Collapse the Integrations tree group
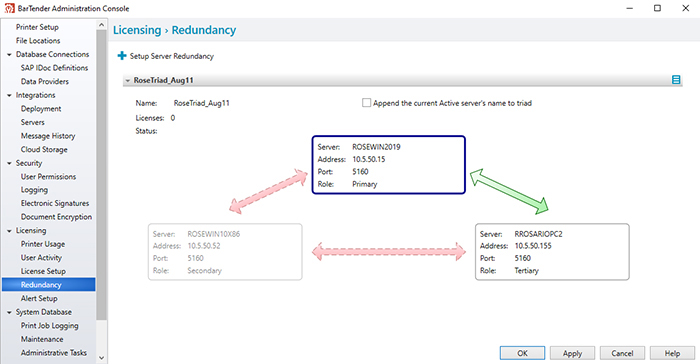Screen dimensions: 700x364 [x=9, y=95]
